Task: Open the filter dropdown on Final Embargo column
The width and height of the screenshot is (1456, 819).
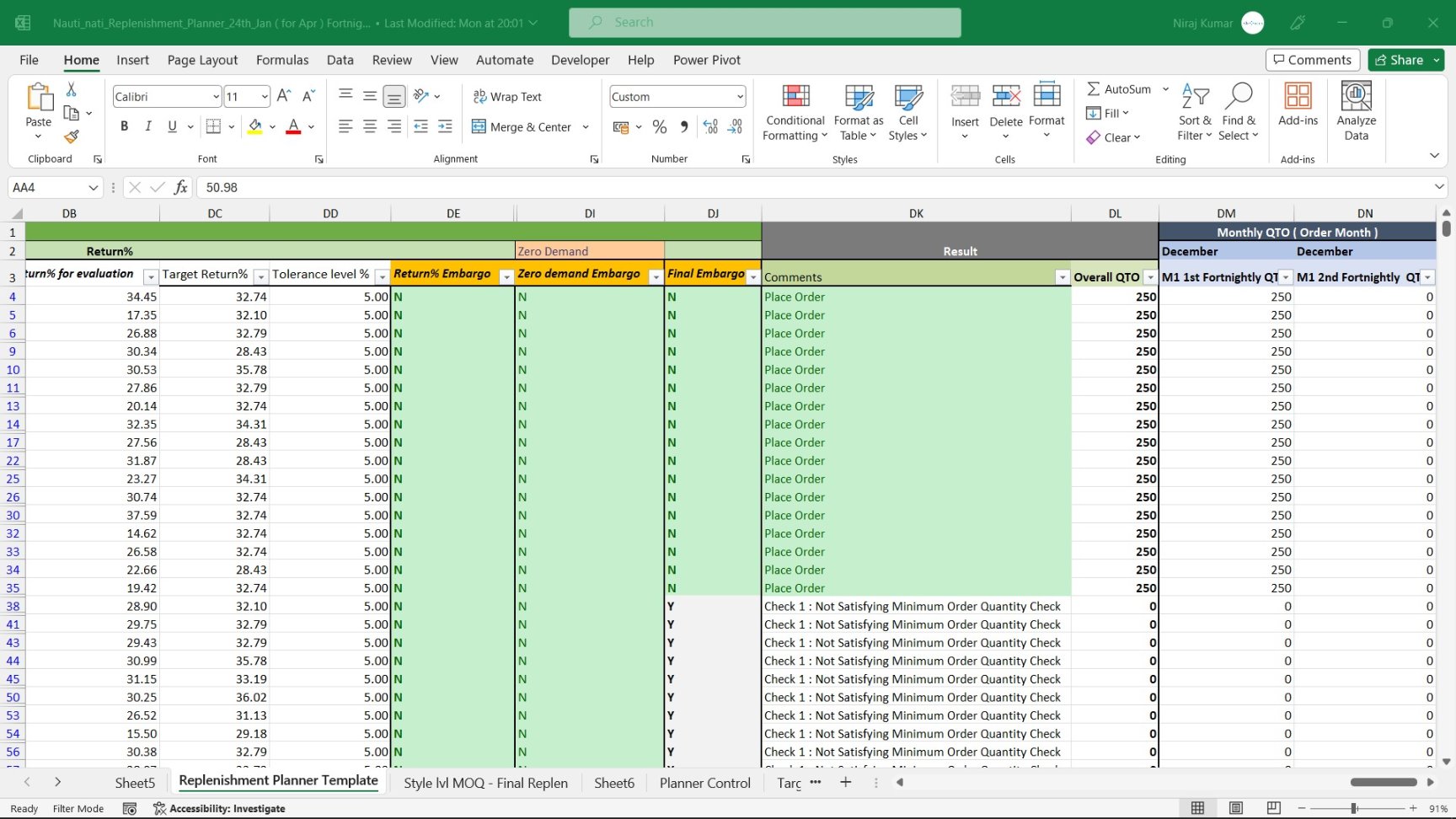Action: click(752, 276)
